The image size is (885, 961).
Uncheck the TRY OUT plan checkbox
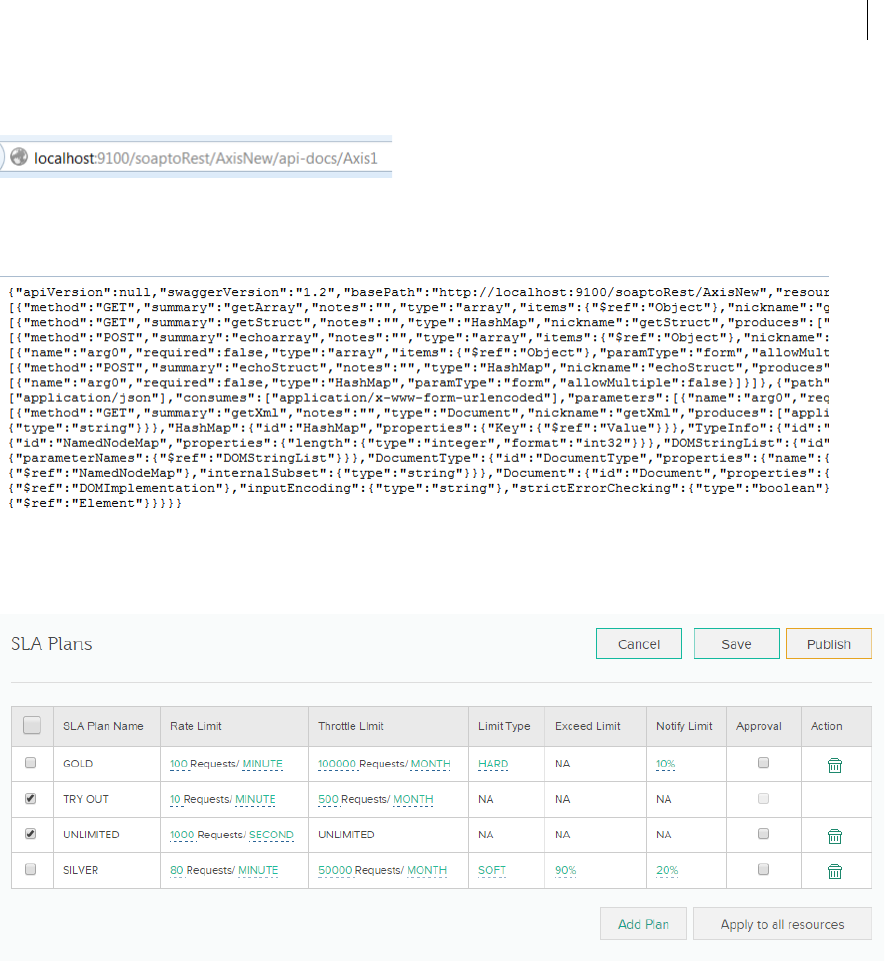click(x=31, y=799)
